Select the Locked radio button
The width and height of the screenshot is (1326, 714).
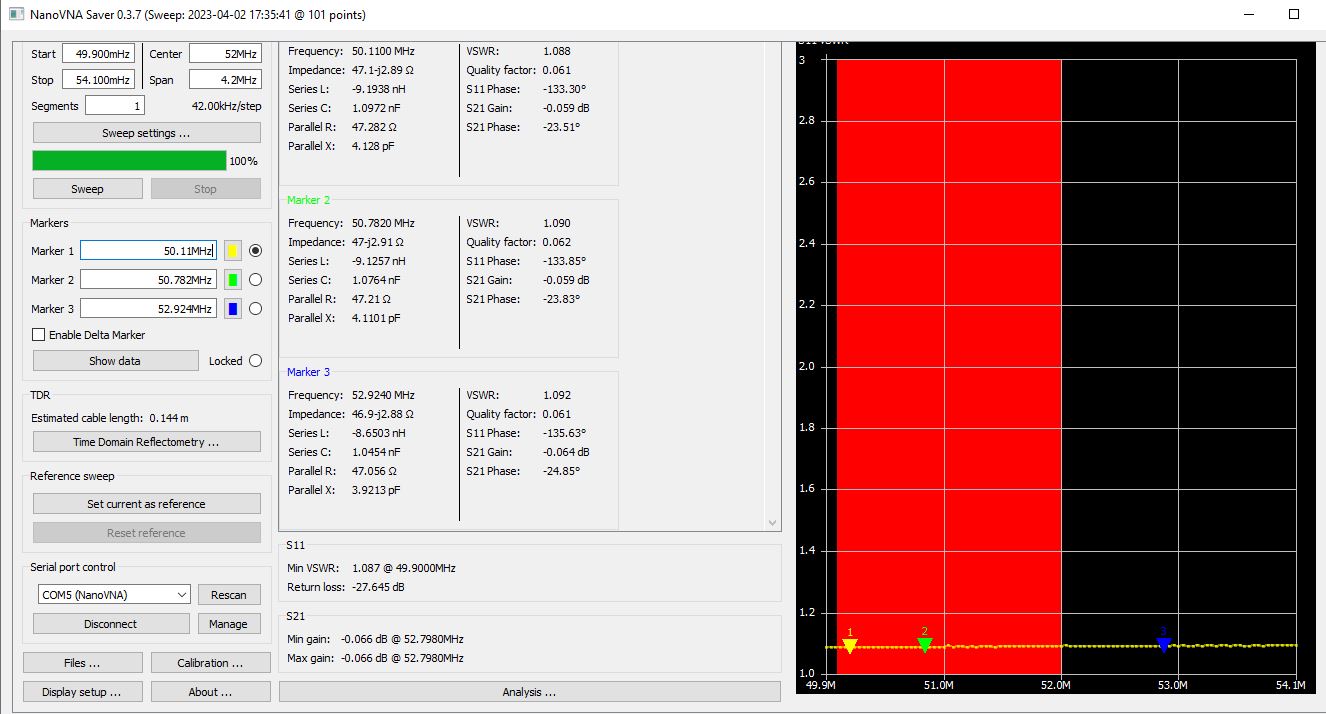click(x=255, y=361)
